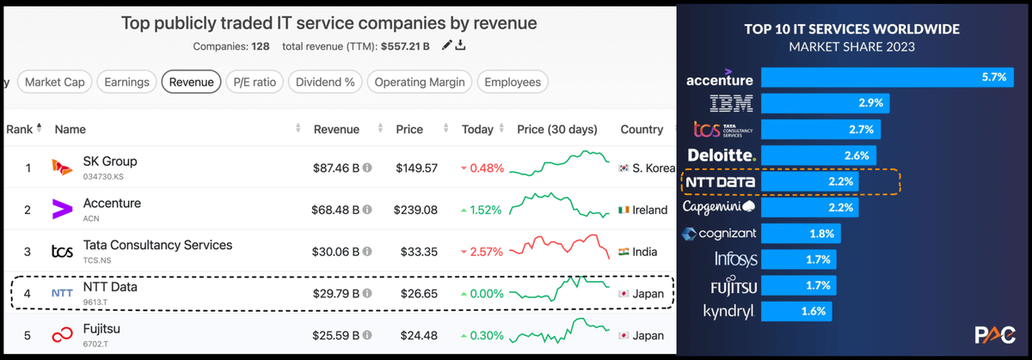The image size is (1032, 360).
Task: Click the Fujitsu 30-day price sparkline
Action: pyautogui.click(x=560, y=331)
